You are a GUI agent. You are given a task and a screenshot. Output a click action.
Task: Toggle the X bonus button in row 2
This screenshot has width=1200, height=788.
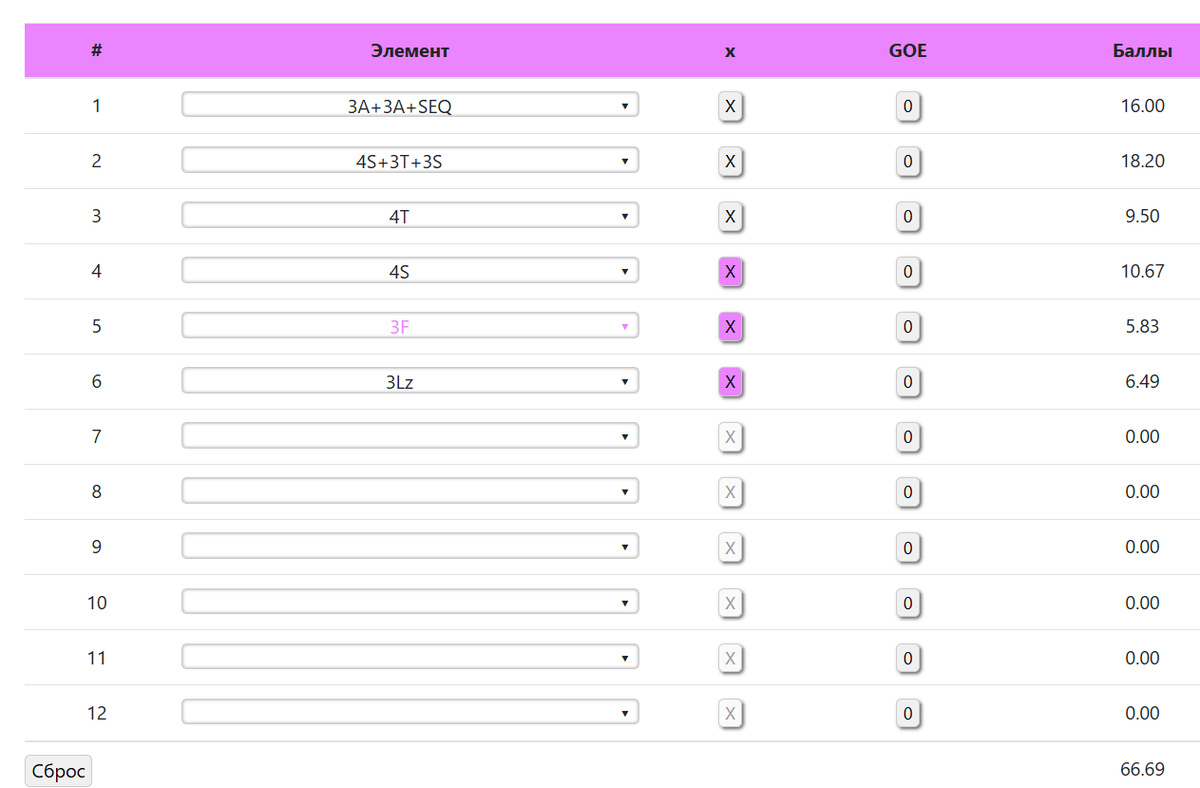(730, 161)
